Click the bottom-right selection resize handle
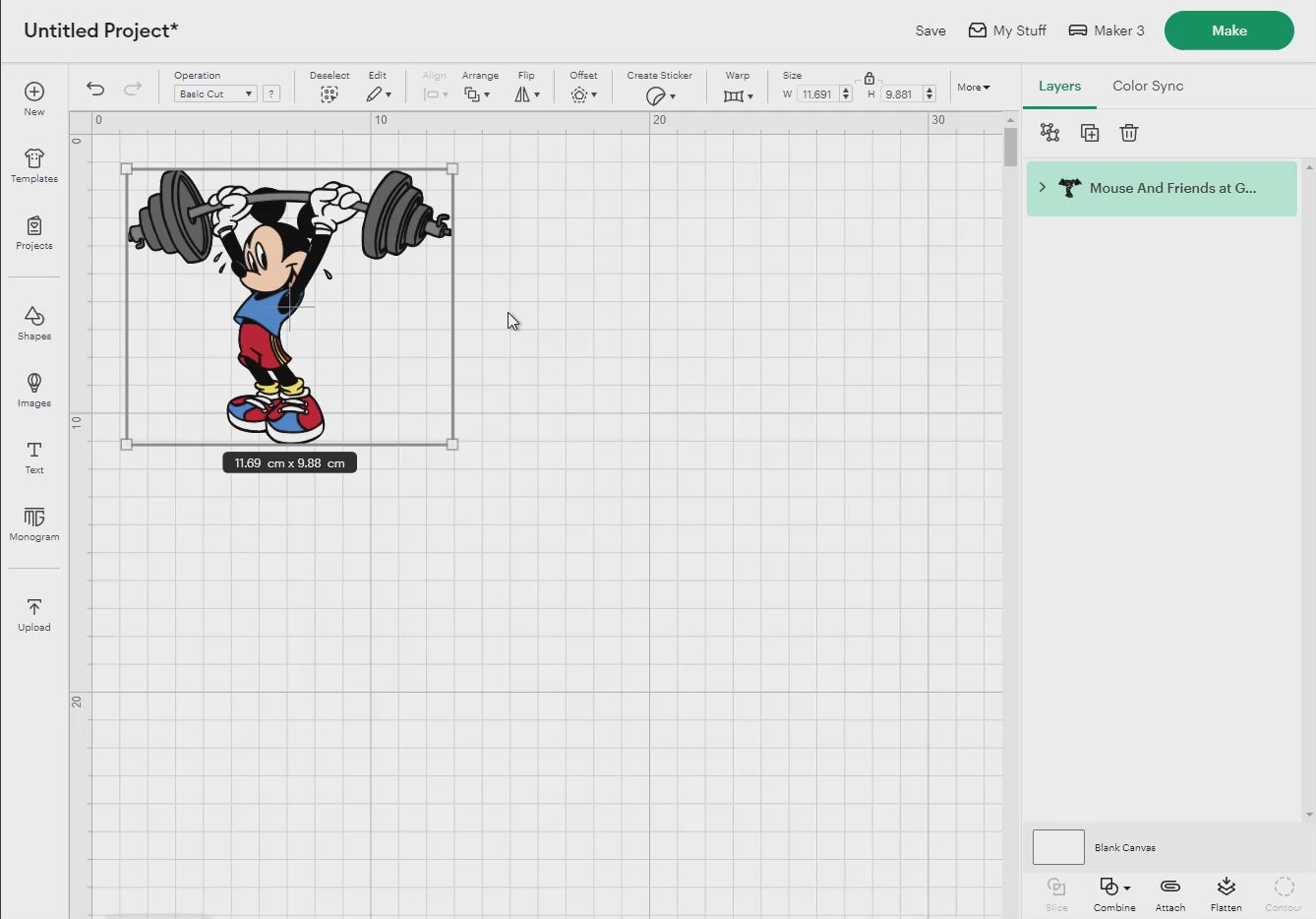The width and height of the screenshot is (1316, 919). click(452, 445)
